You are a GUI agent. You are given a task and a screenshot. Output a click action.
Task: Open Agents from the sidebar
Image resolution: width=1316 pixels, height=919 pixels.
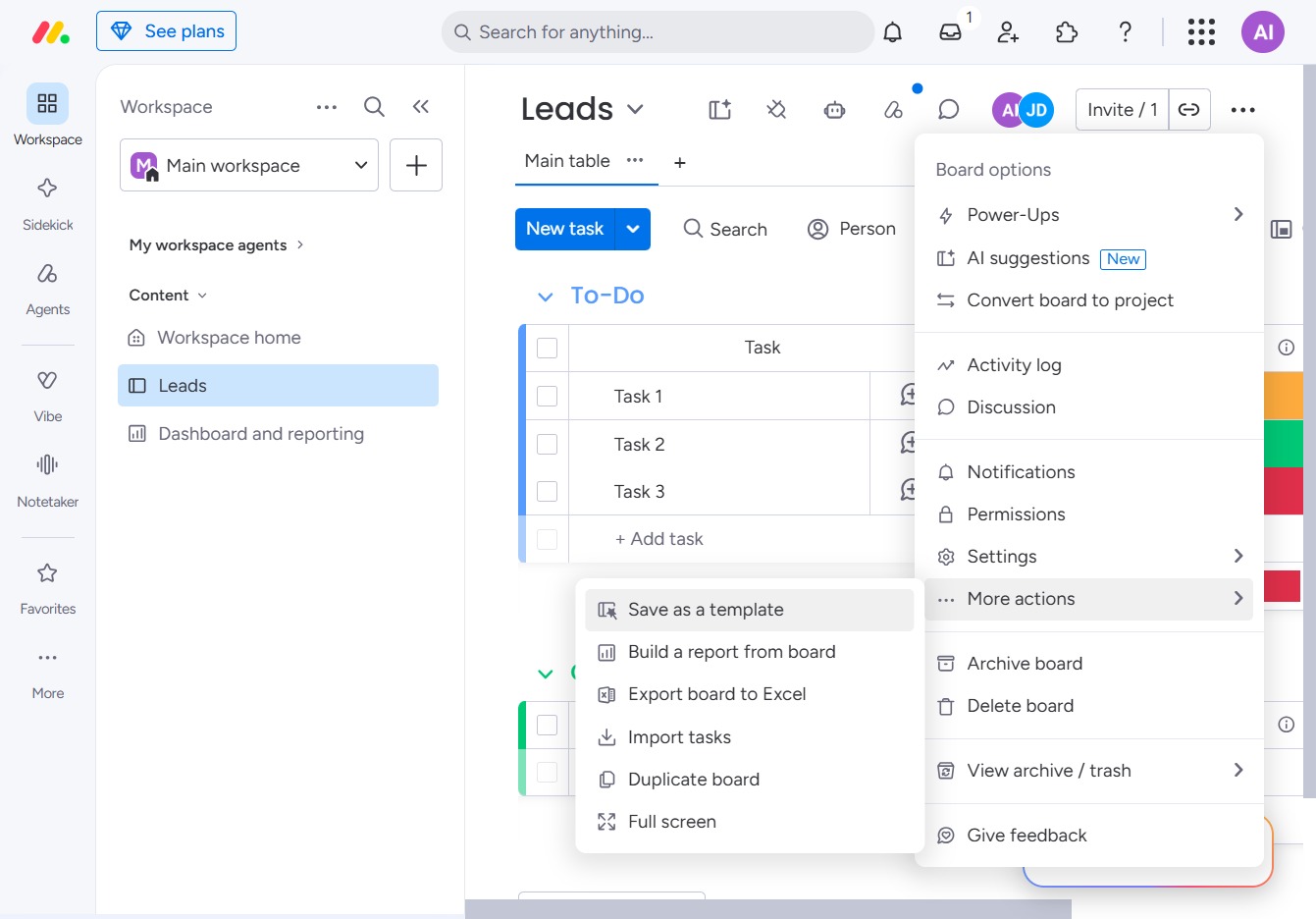[47, 289]
